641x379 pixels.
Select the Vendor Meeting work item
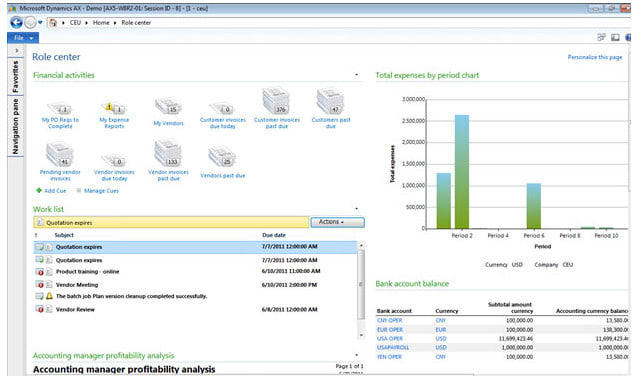coord(77,285)
